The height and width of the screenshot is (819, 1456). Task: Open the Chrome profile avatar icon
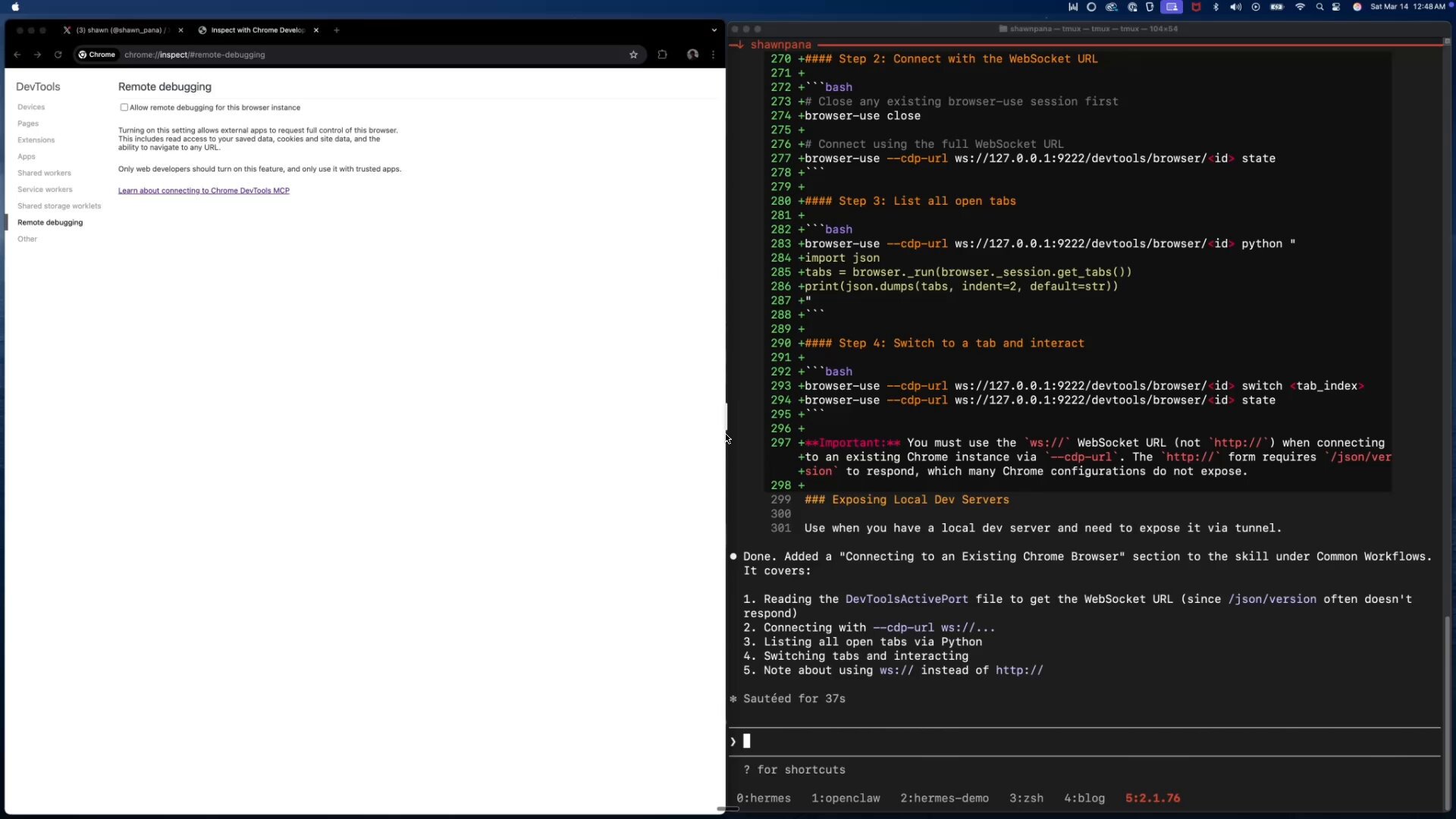(692, 55)
